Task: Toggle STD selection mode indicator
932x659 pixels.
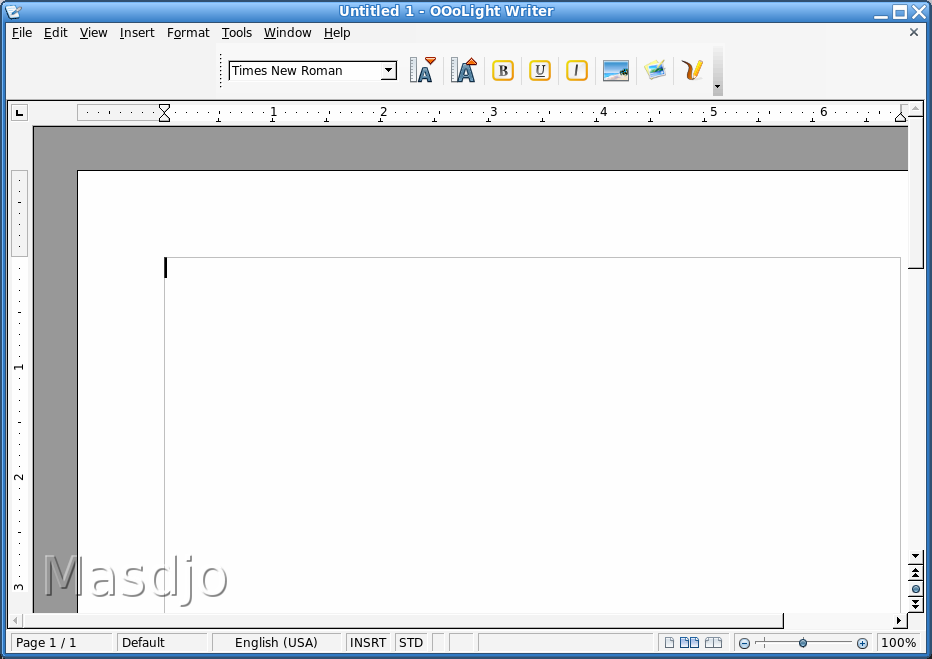Action: (411, 642)
